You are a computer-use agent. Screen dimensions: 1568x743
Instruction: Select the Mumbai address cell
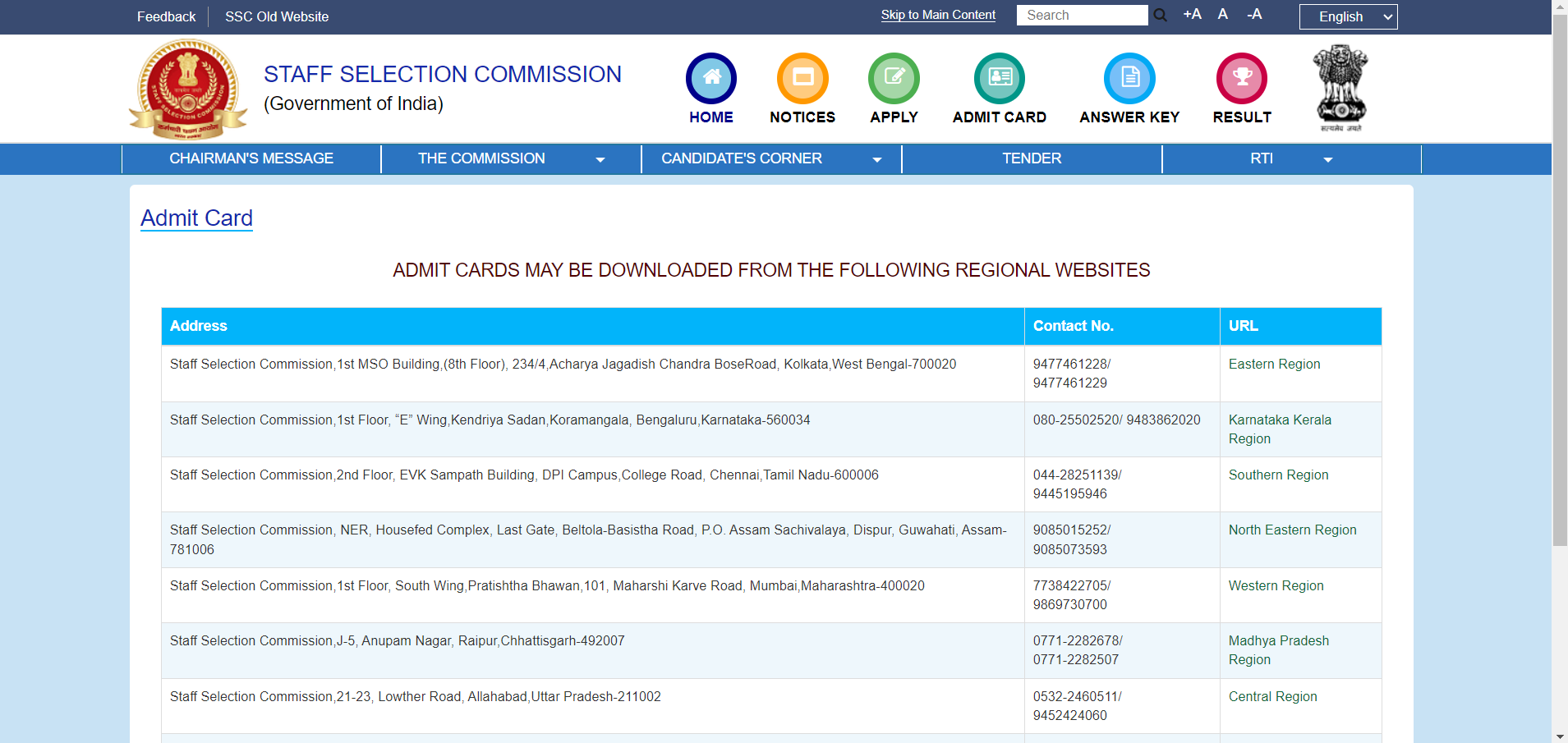(593, 595)
